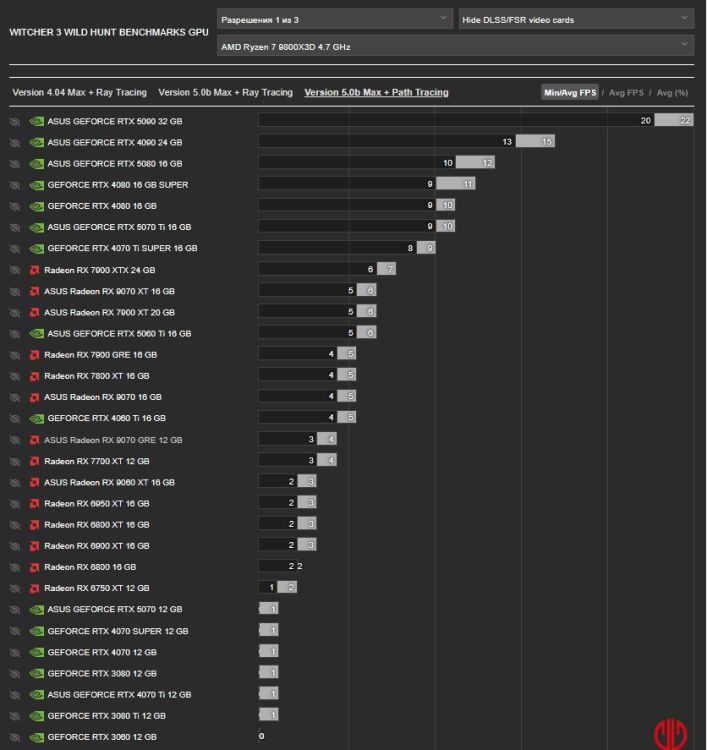The height and width of the screenshot is (750, 707).
Task: Open the AMD Ryzen 7 9800X3D processor dropdown
Action: [455, 46]
